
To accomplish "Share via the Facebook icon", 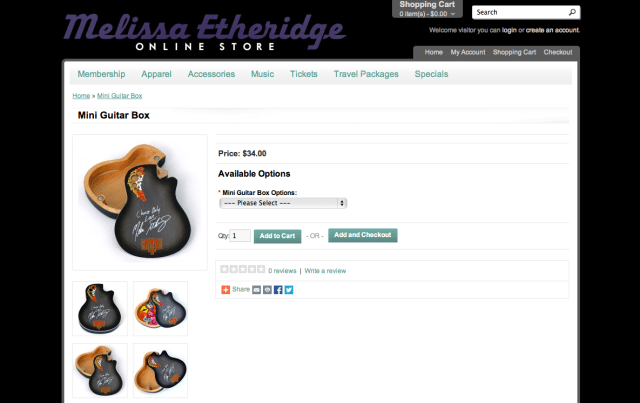I will (x=278, y=290).
